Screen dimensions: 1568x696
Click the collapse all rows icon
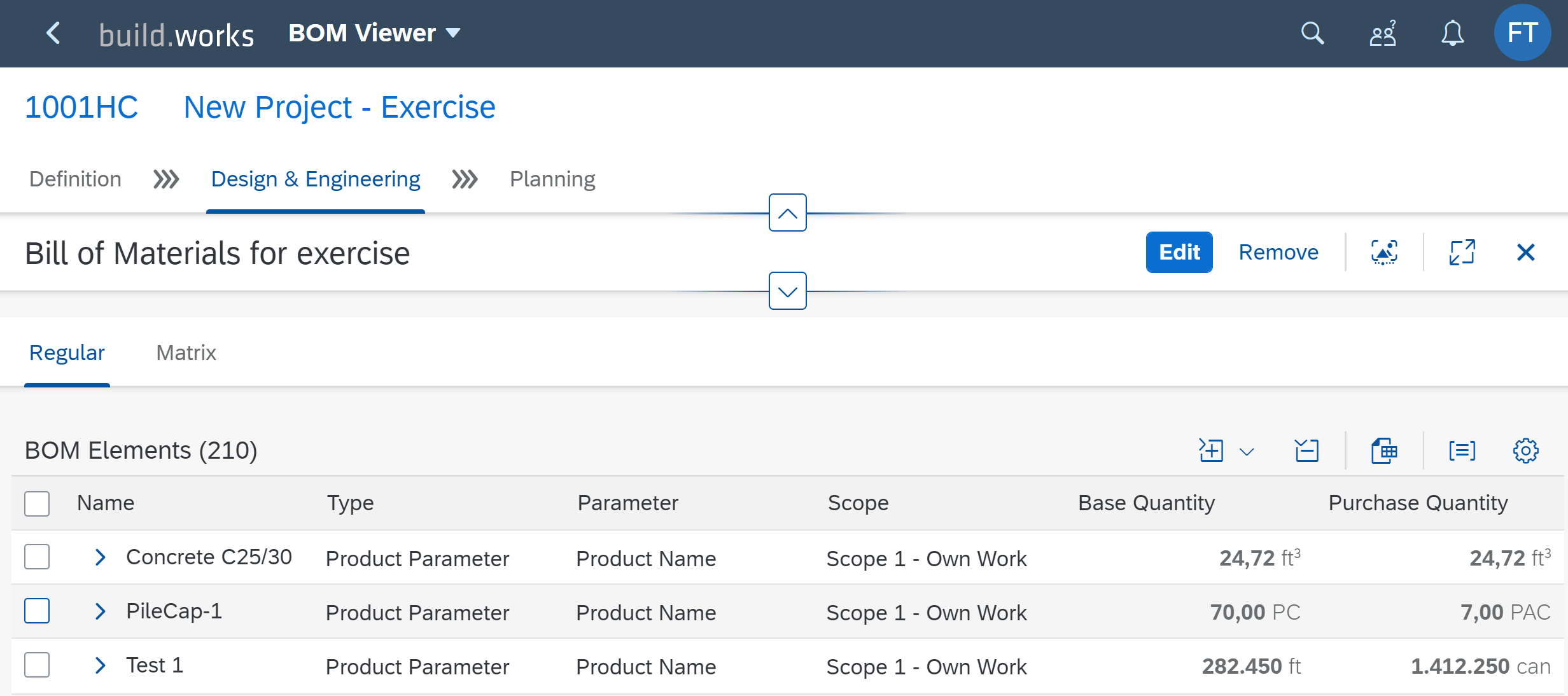tap(1306, 450)
